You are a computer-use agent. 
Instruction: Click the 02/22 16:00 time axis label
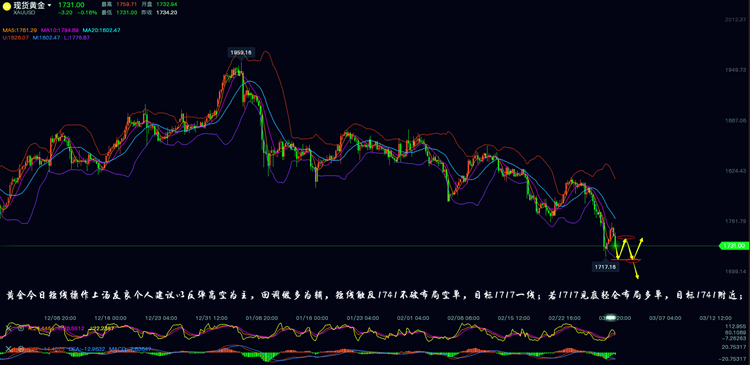coord(565,318)
